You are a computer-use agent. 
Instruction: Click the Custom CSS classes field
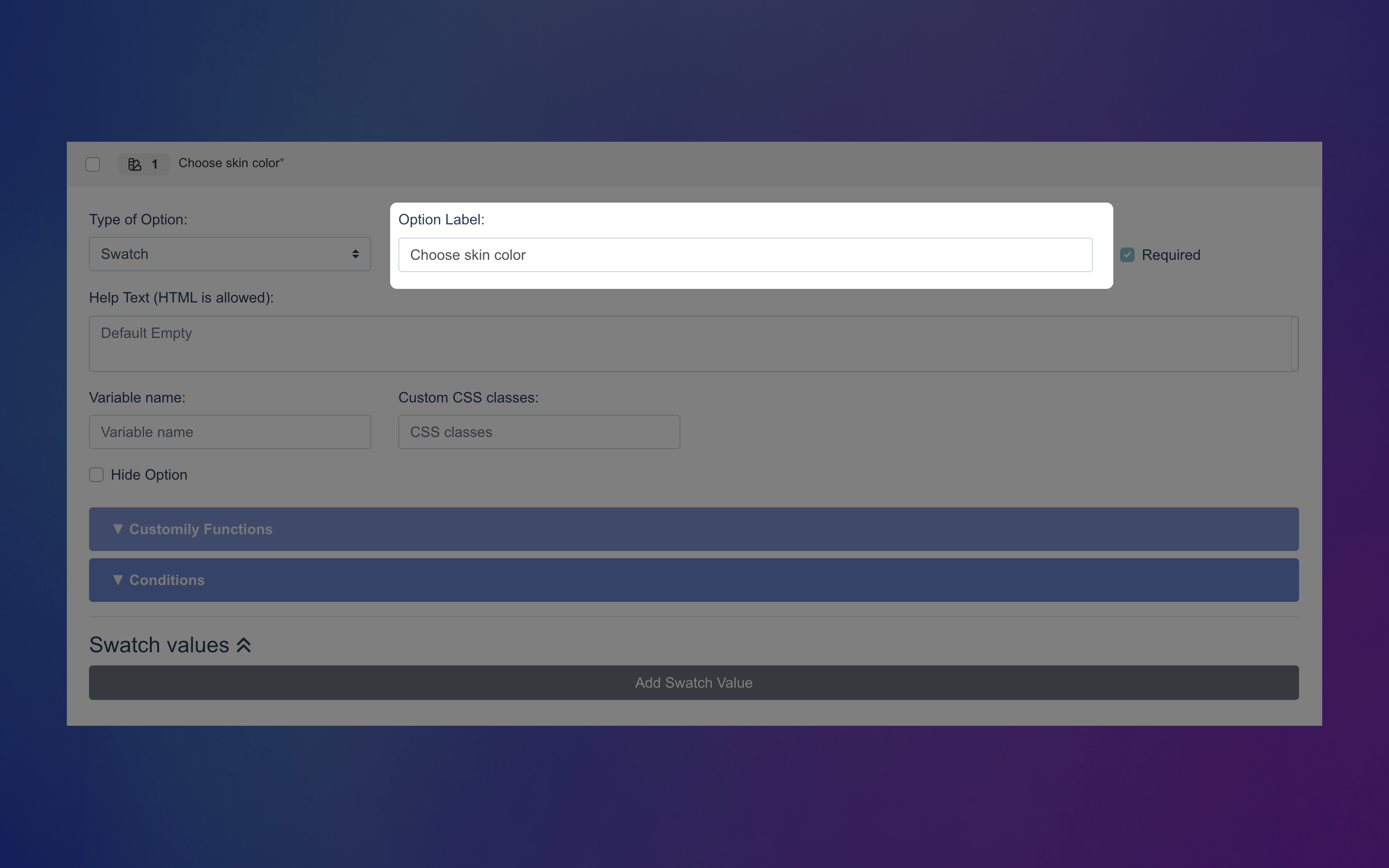539,432
